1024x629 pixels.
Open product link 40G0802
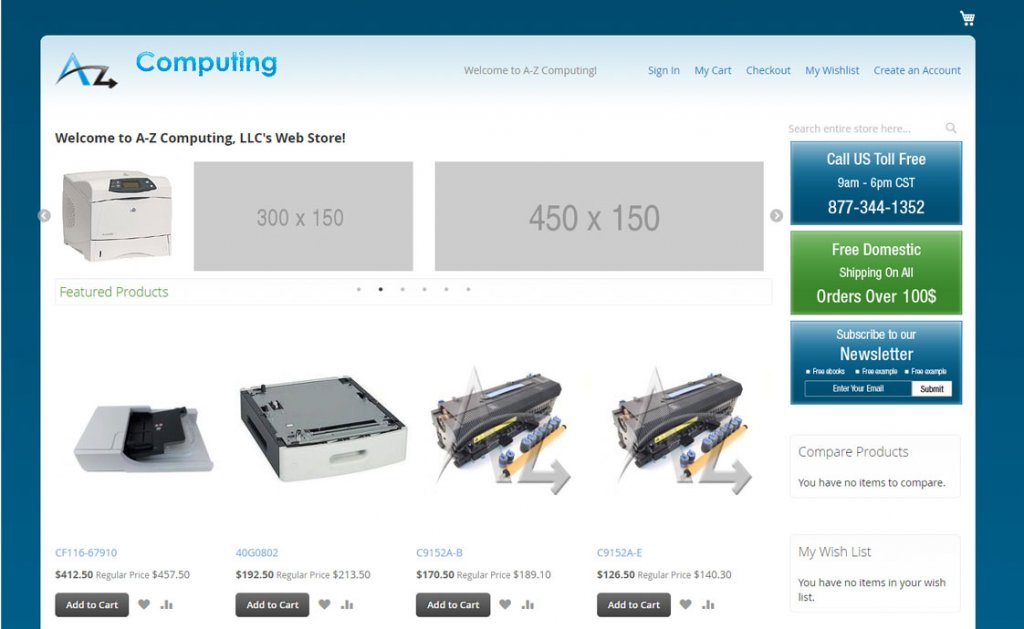pyautogui.click(x=257, y=553)
